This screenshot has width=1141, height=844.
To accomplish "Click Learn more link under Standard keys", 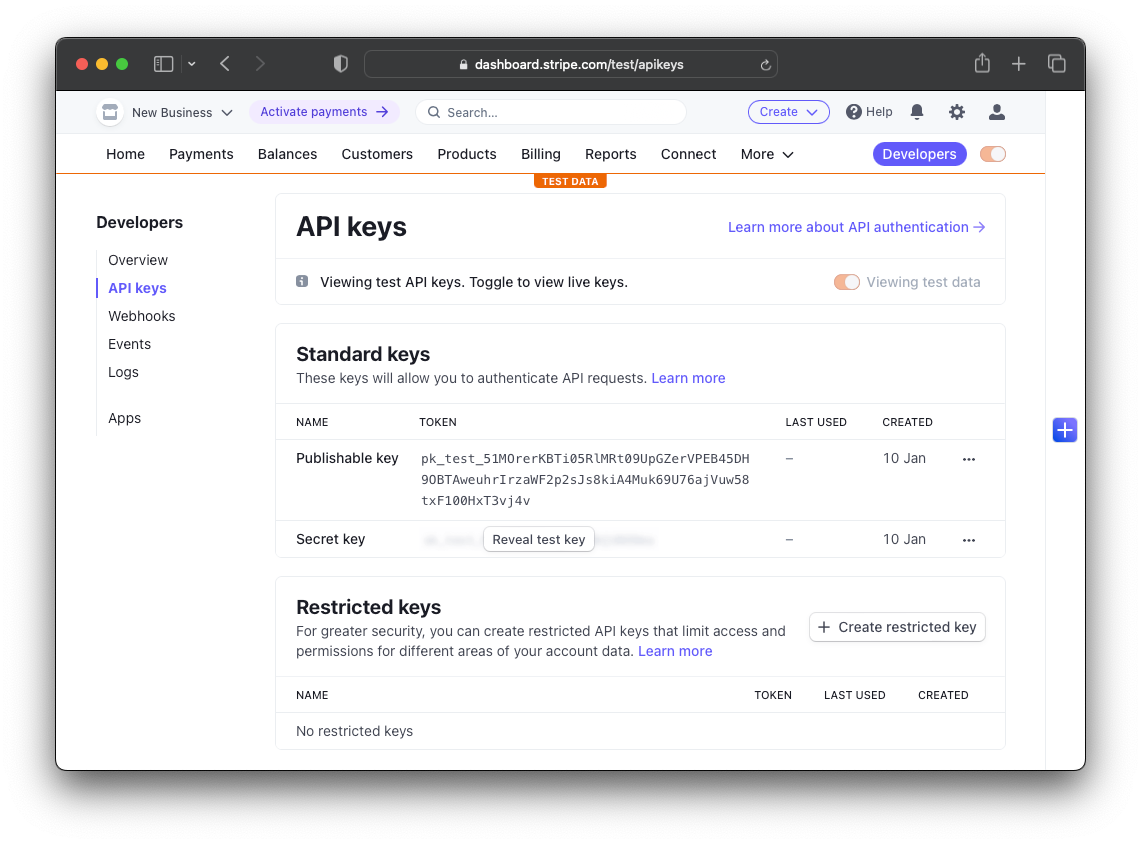I will point(688,378).
